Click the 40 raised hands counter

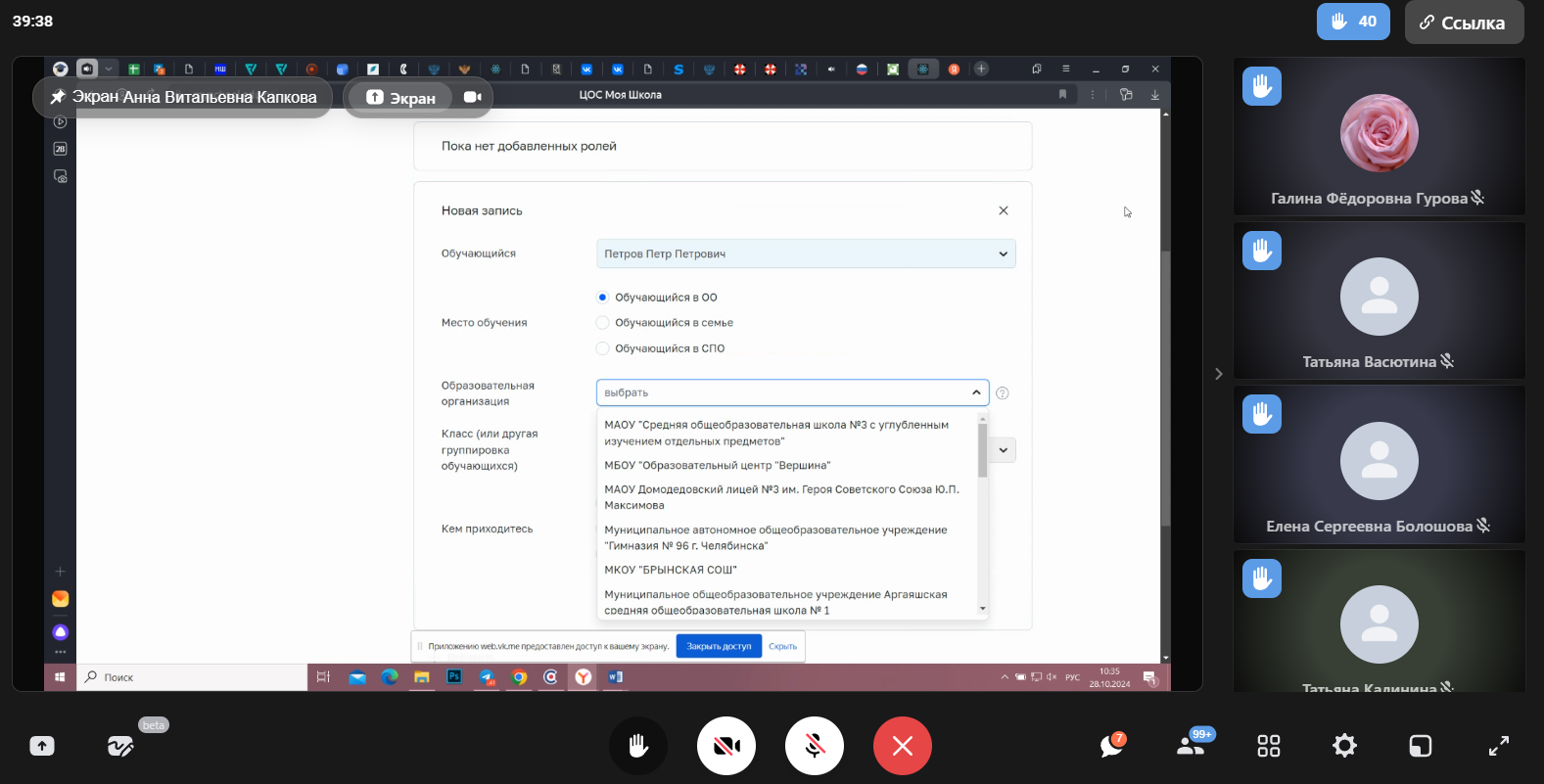point(1352,22)
